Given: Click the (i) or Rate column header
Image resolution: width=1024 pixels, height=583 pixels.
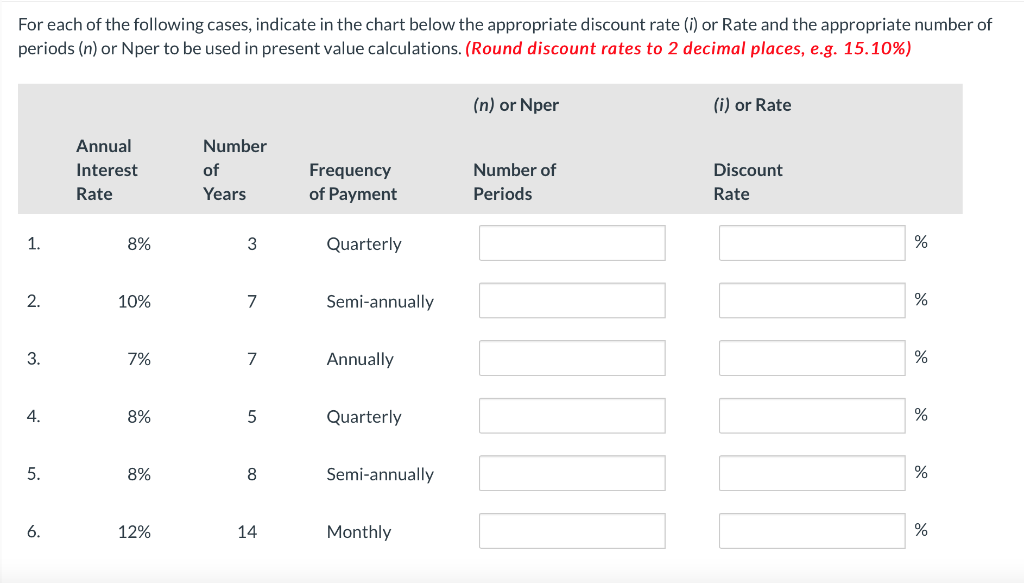Looking at the screenshot, I should click(752, 105).
